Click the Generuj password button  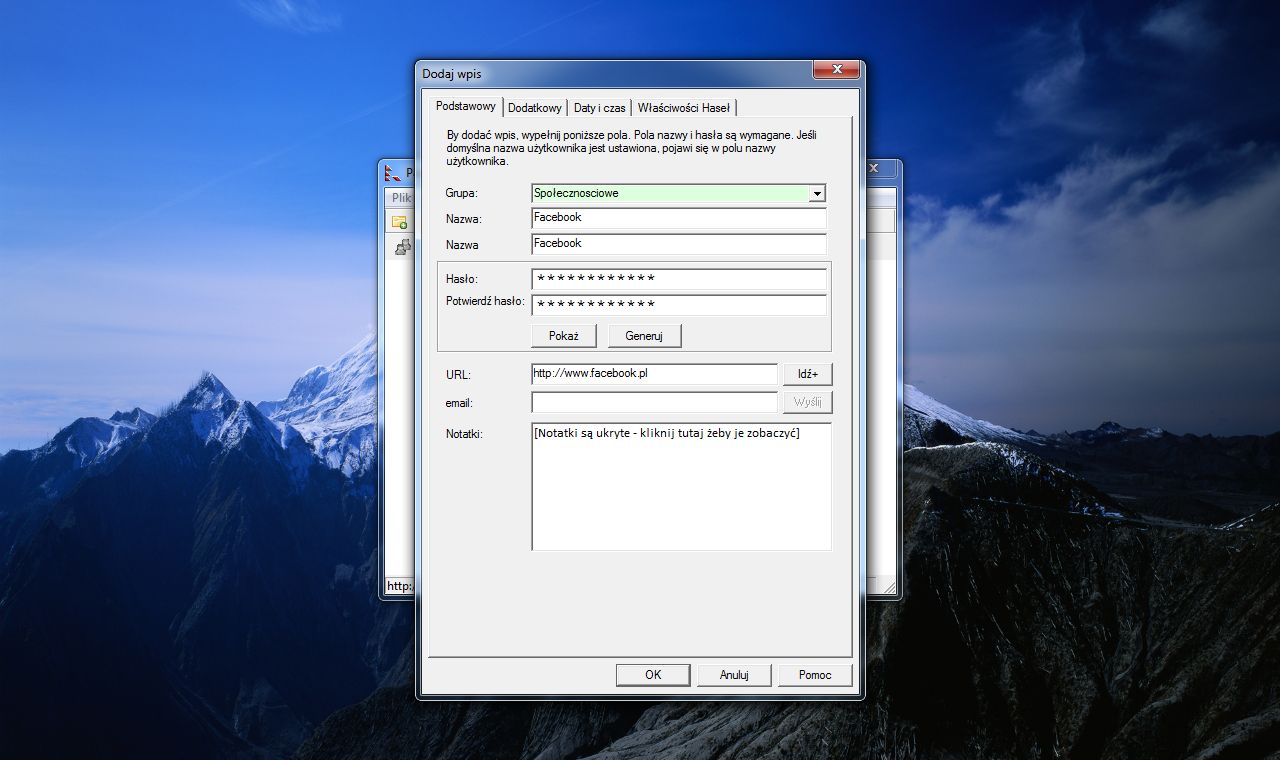pyautogui.click(x=644, y=336)
